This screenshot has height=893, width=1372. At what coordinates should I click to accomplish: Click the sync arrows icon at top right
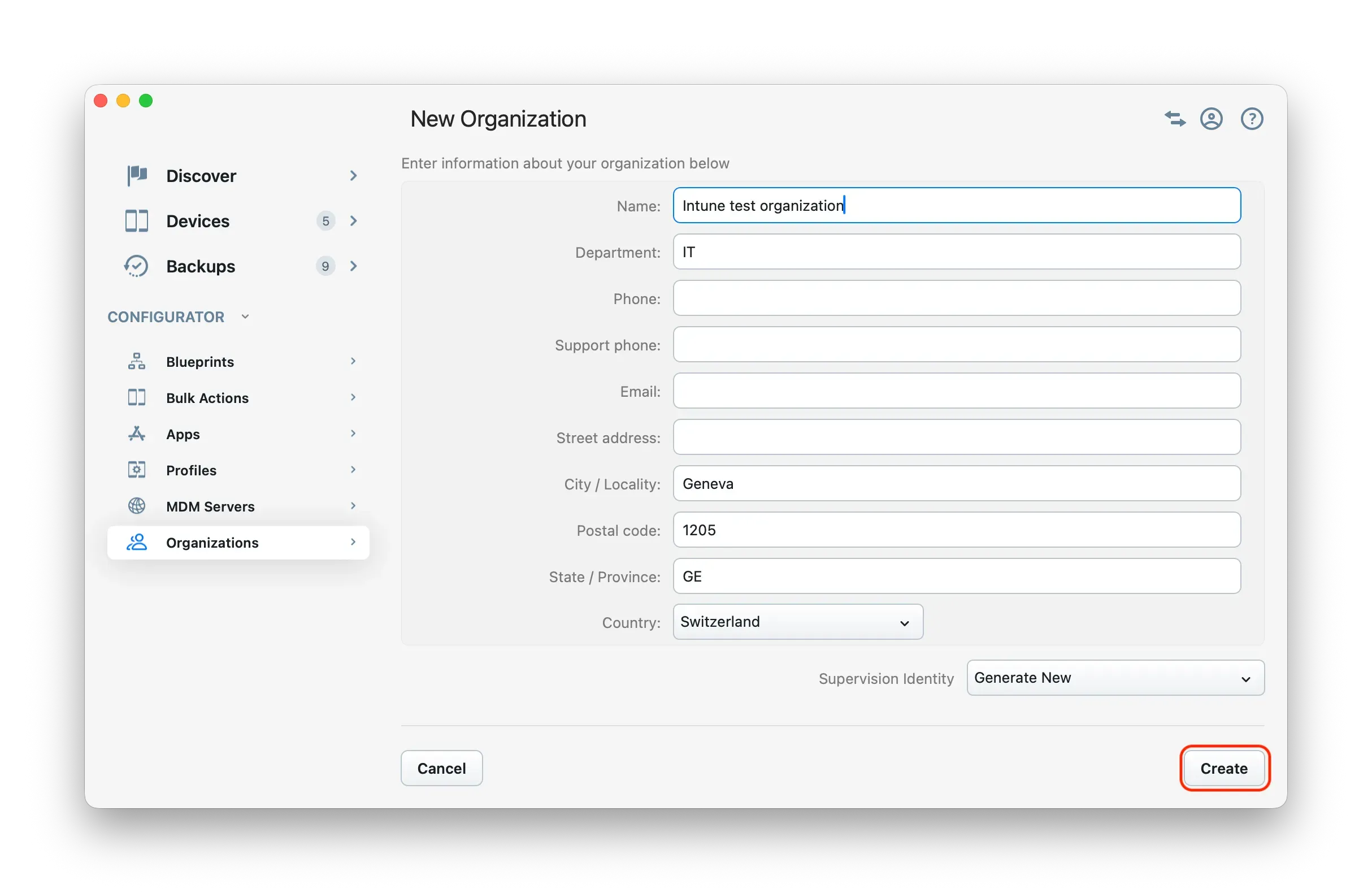coord(1174,119)
